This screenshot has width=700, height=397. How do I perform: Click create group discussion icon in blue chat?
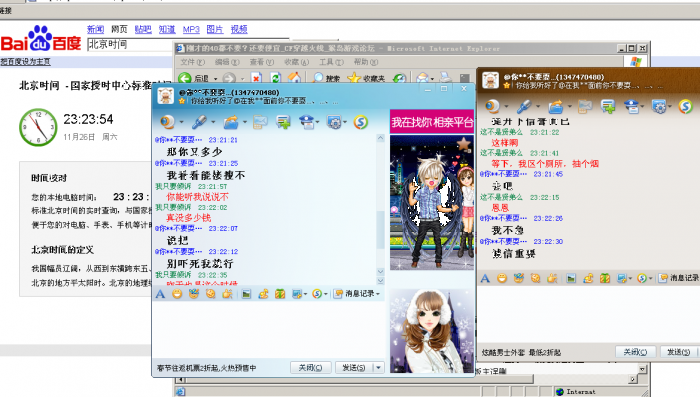[x=283, y=122]
